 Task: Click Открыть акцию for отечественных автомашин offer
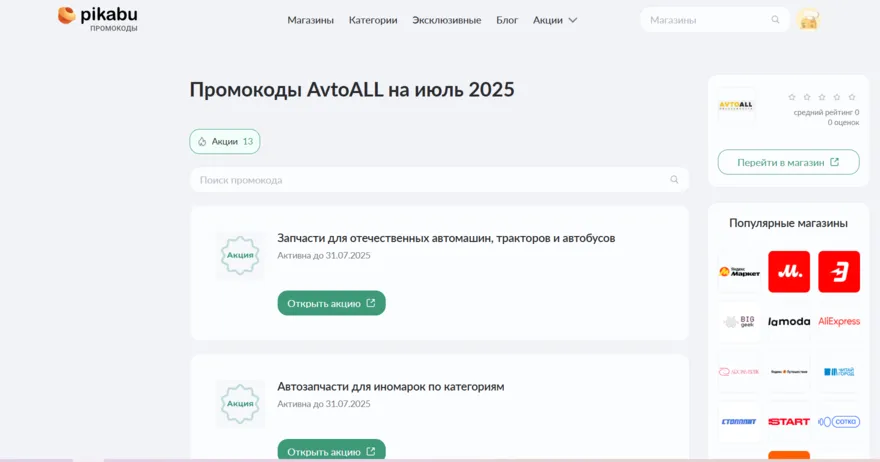pos(331,303)
